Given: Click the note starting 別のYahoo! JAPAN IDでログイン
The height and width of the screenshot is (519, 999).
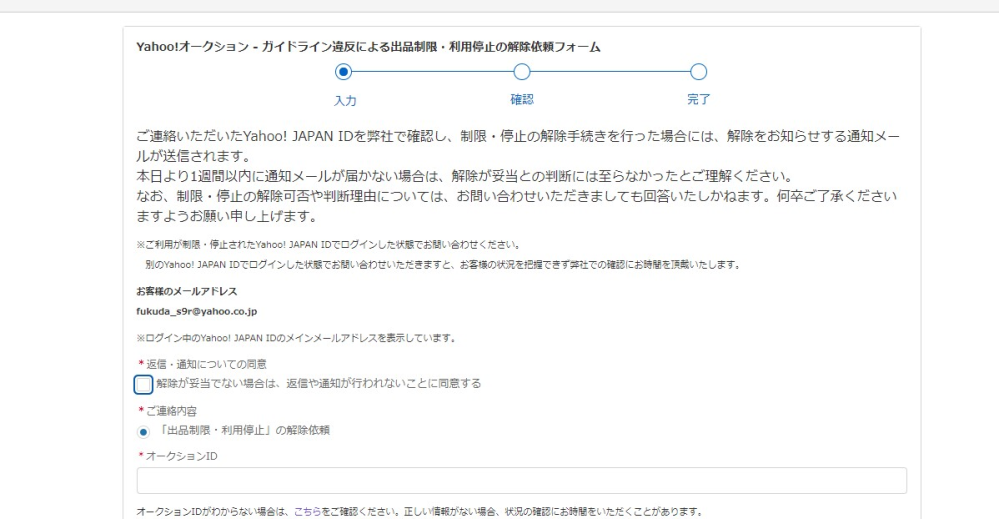Looking at the screenshot, I should click(443, 265).
